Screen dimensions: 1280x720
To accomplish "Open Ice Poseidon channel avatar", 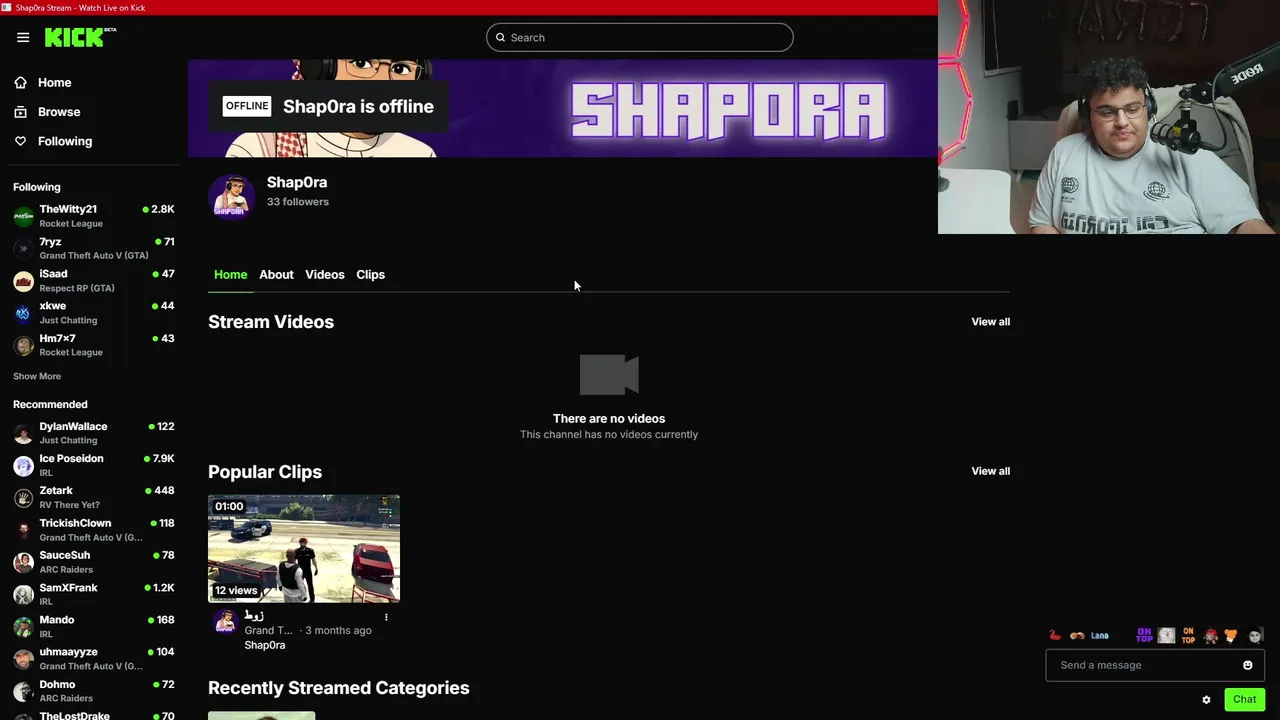I will tap(24, 465).
